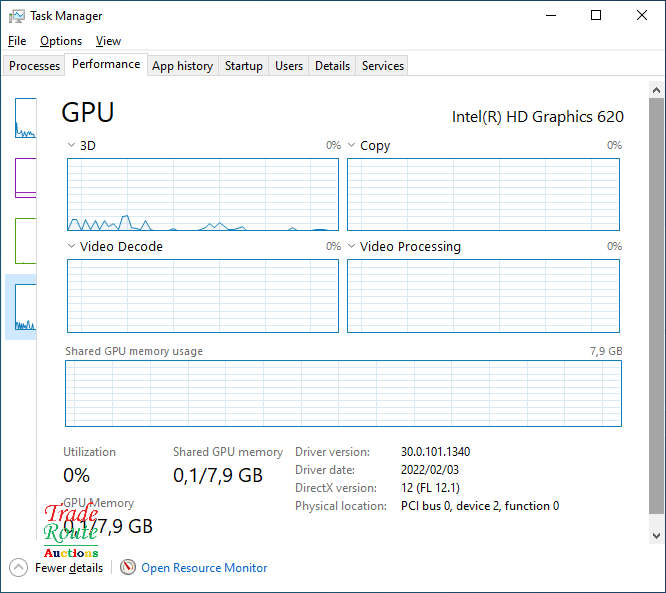The height and width of the screenshot is (593, 666).
Task: Open the Copy graph engine dropdown
Action: [x=352, y=146]
